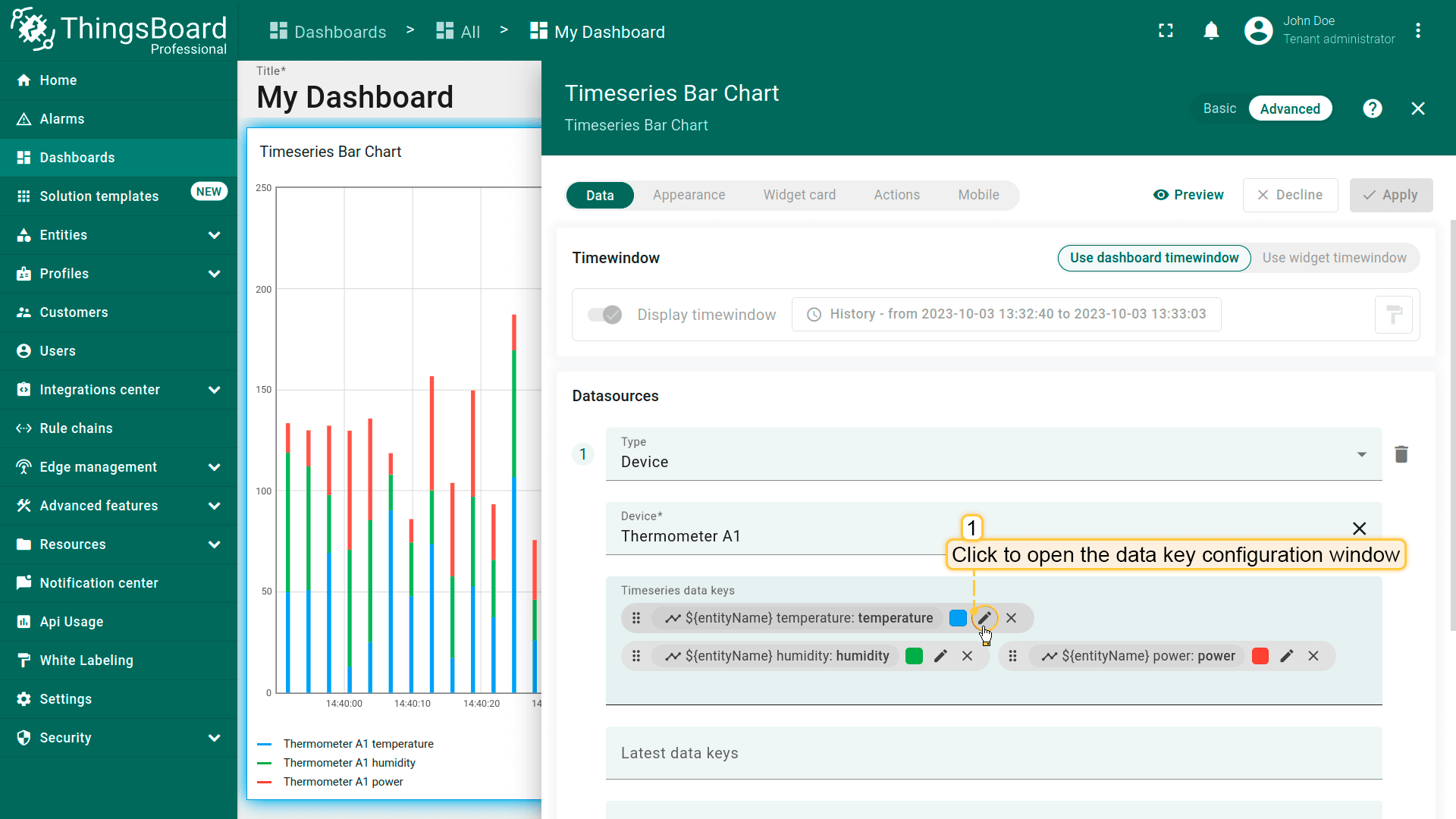
Task: Click drag handle of temperature data key
Action: [x=636, y=618]
